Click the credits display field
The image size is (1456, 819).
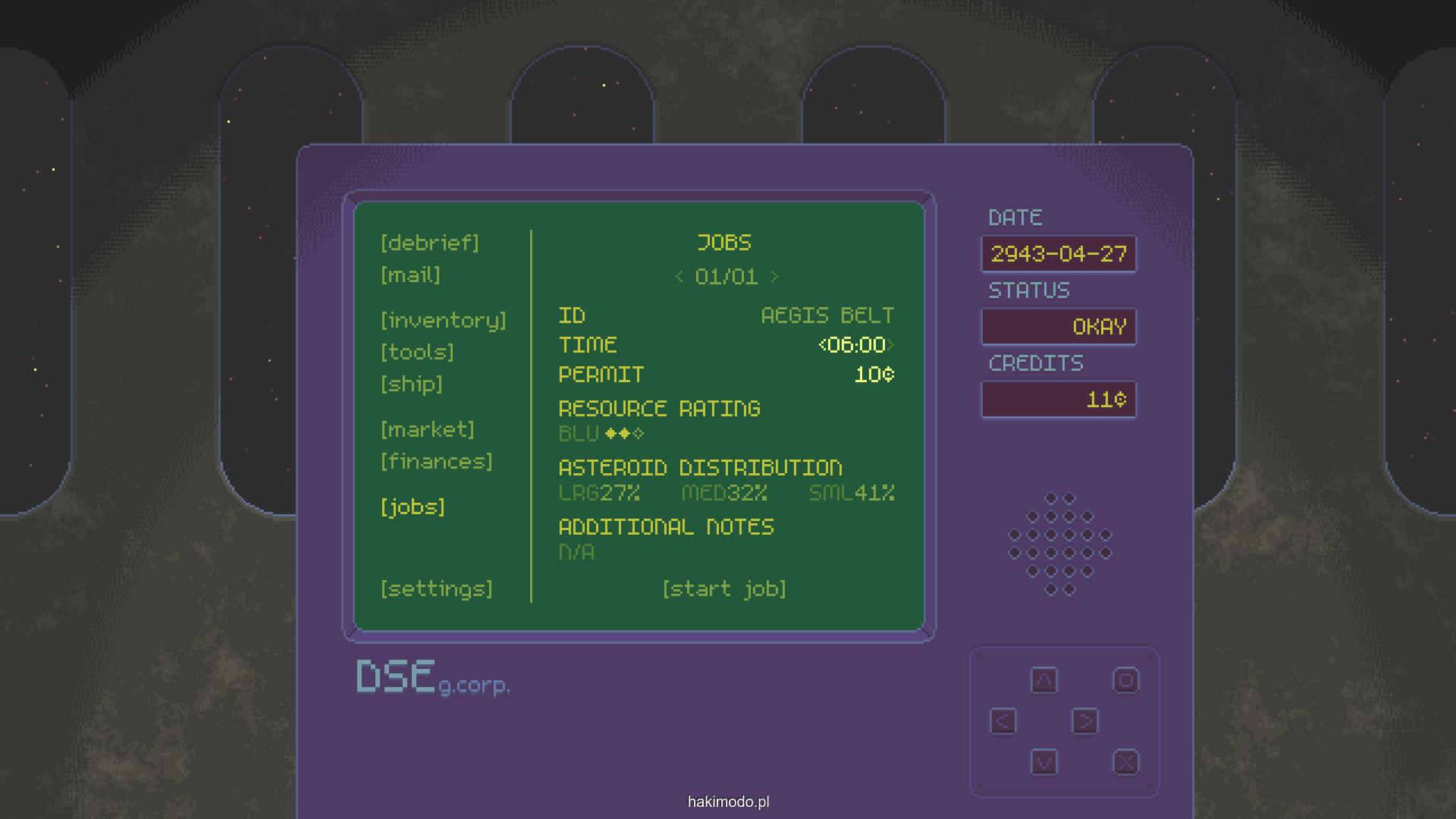[1059, 400]
